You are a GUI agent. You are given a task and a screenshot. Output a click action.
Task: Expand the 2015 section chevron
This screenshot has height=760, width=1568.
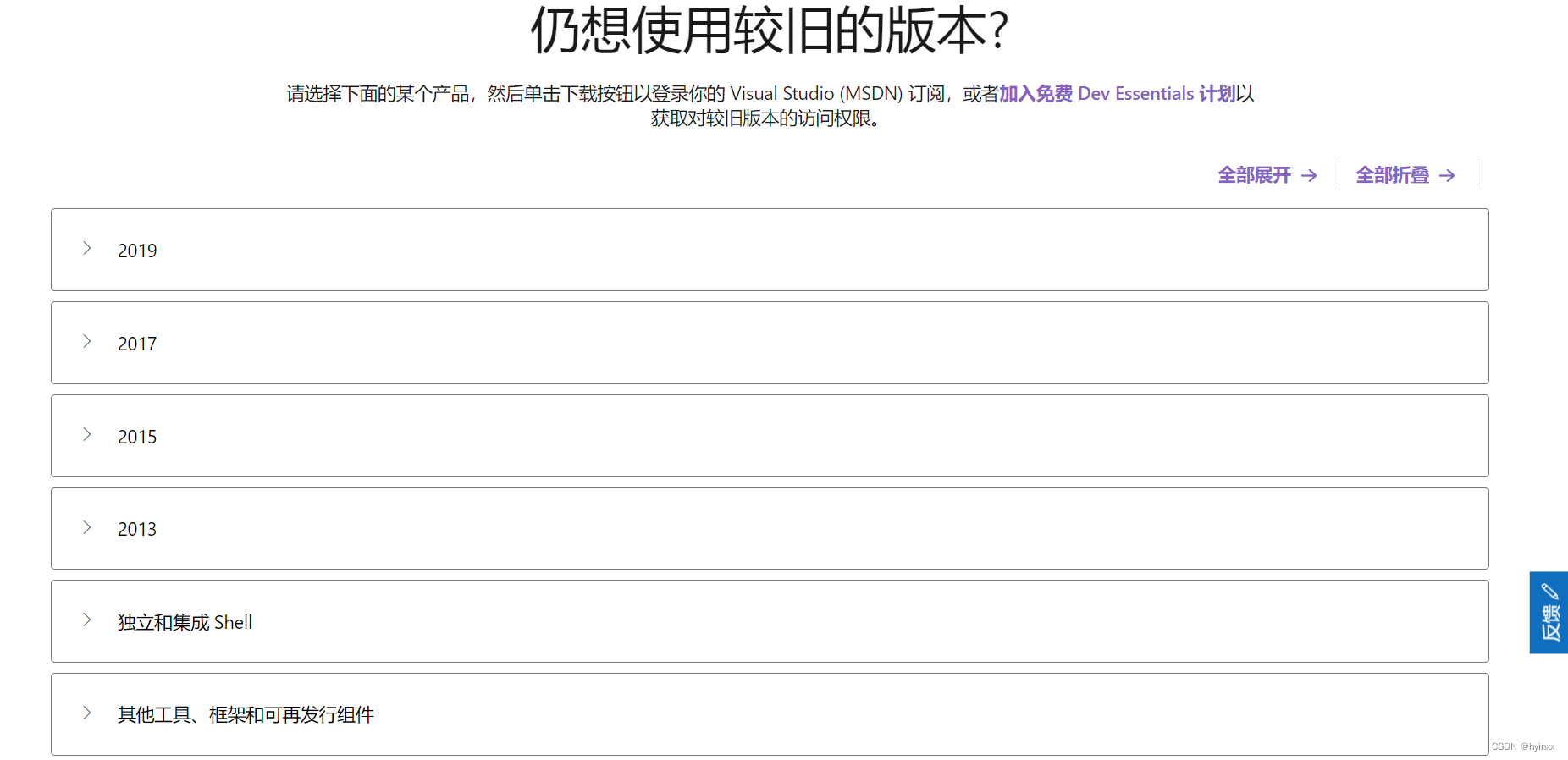tap(86, 434)
